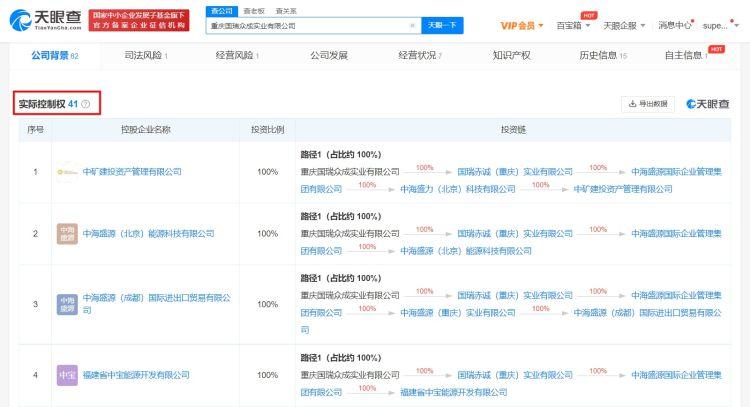This screenshot has height=407, width=750.
Task: Open company link 中矿建投资产管理有限公司 in row 1
Action: click(x=132, y=172)
